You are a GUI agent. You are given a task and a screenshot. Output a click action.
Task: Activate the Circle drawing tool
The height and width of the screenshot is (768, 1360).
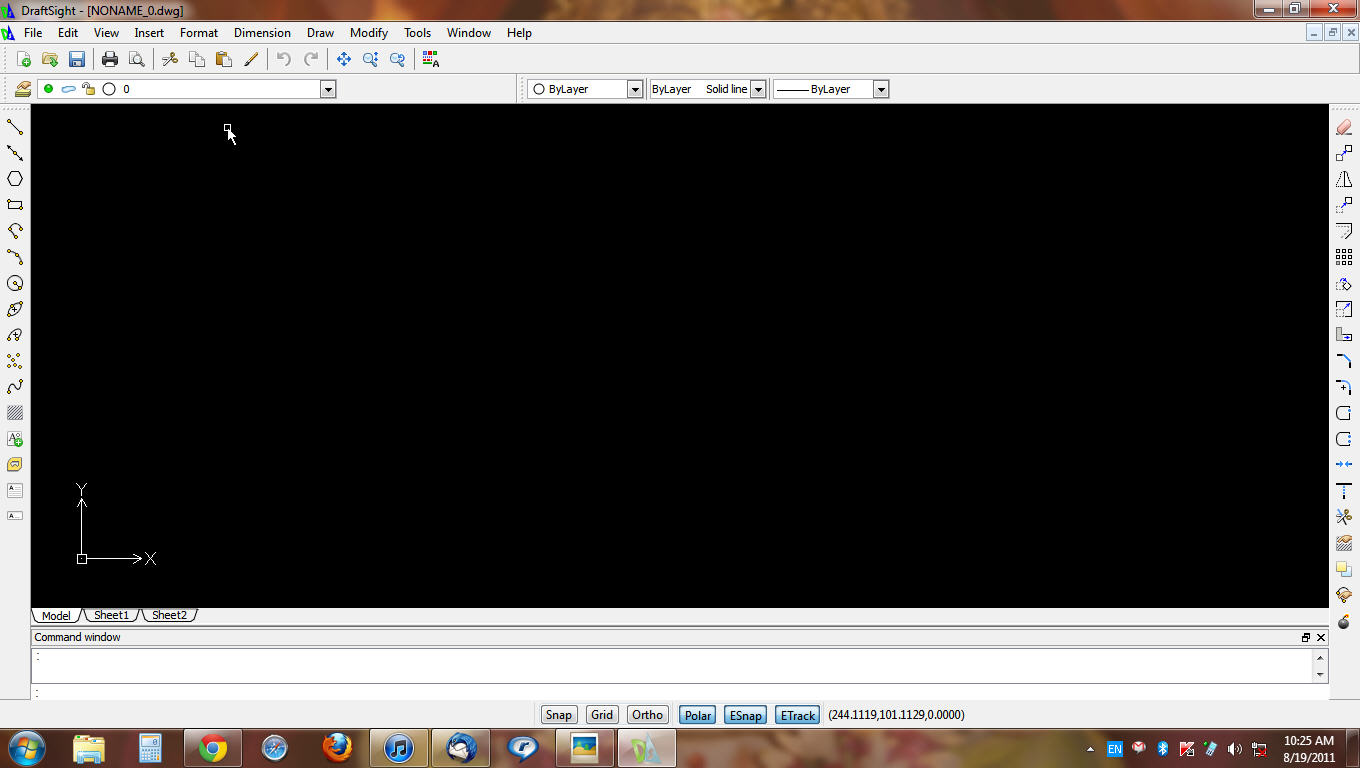point(15,283)
